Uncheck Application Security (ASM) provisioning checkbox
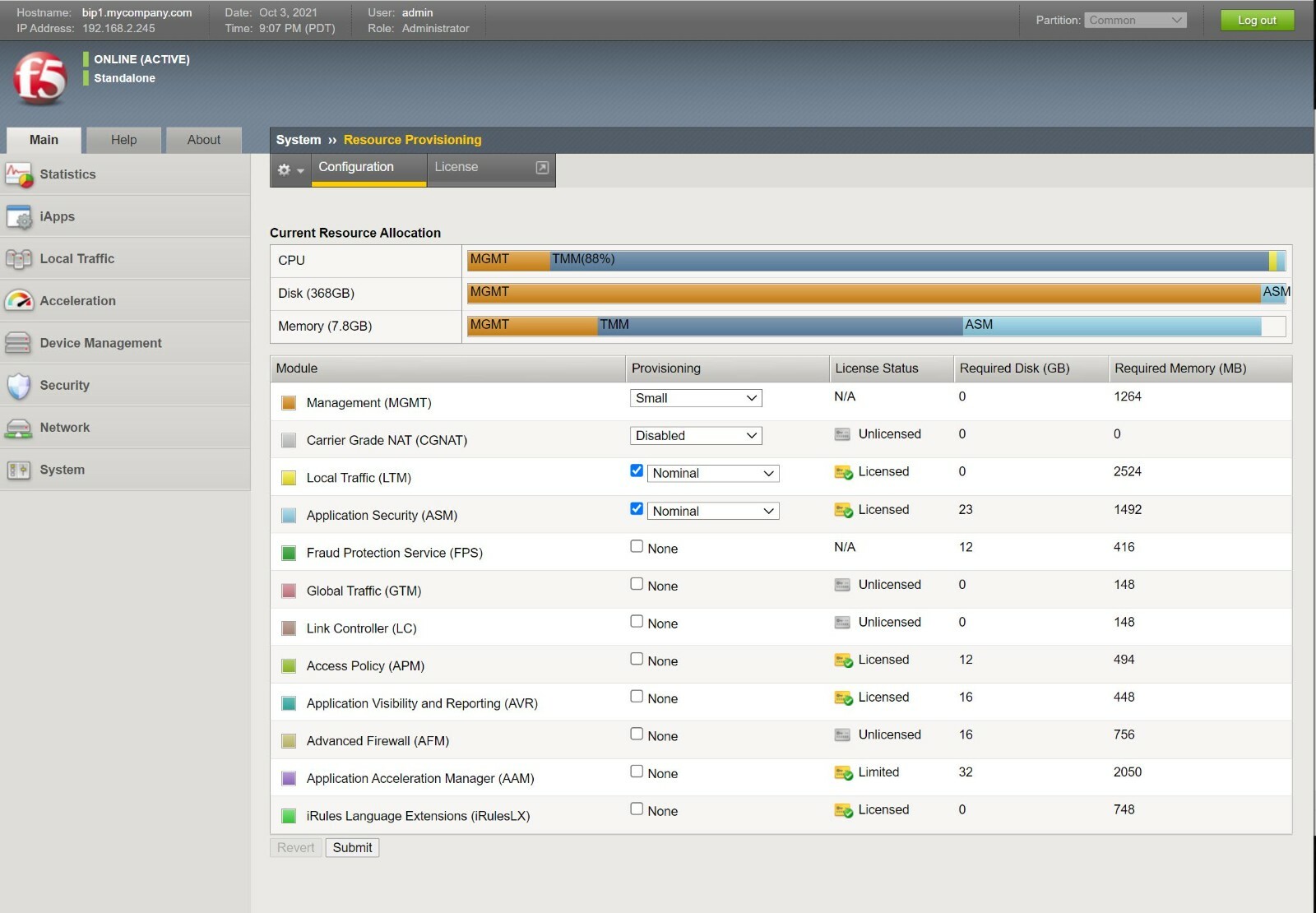 pos(637,508)
